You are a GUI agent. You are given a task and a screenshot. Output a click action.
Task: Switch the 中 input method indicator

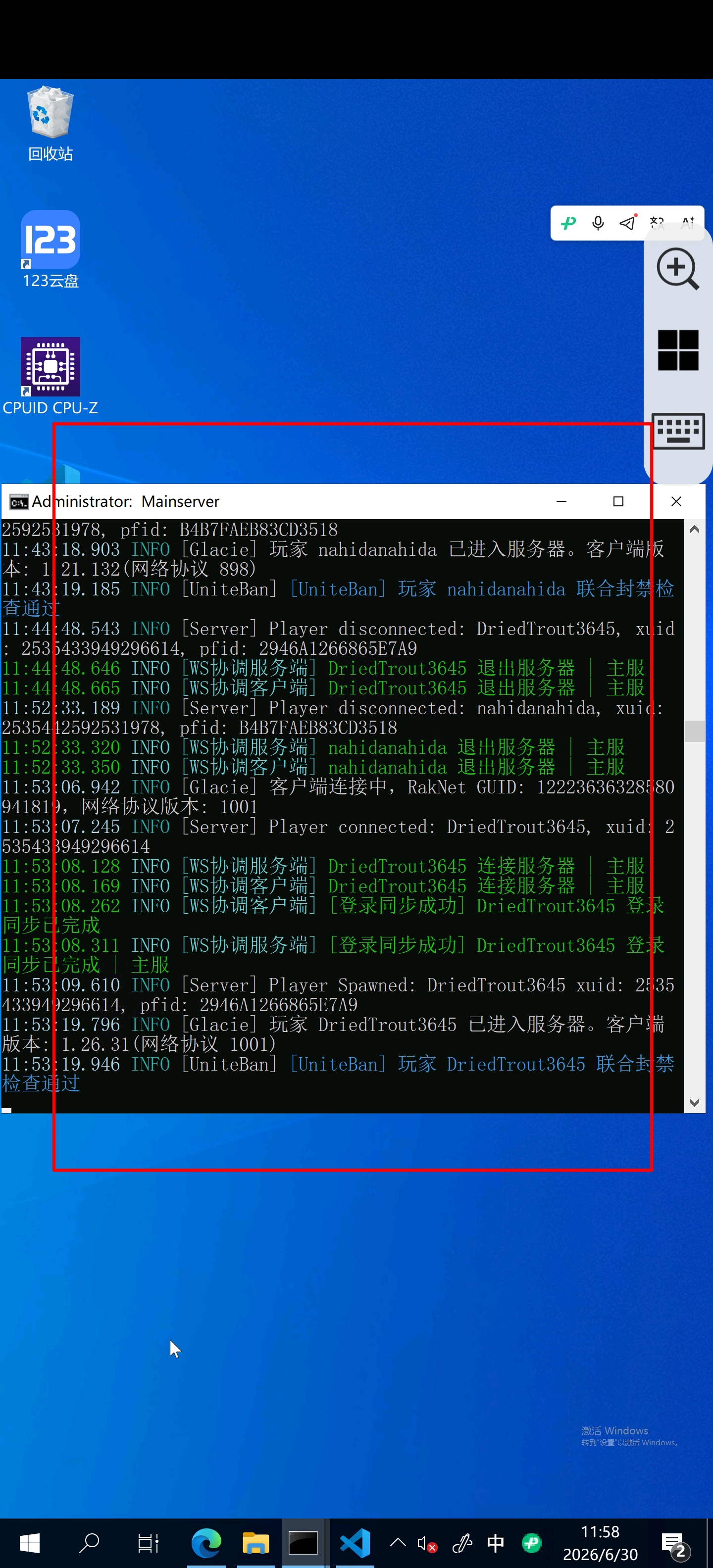pyautogui.click(x=496, y=1543)
